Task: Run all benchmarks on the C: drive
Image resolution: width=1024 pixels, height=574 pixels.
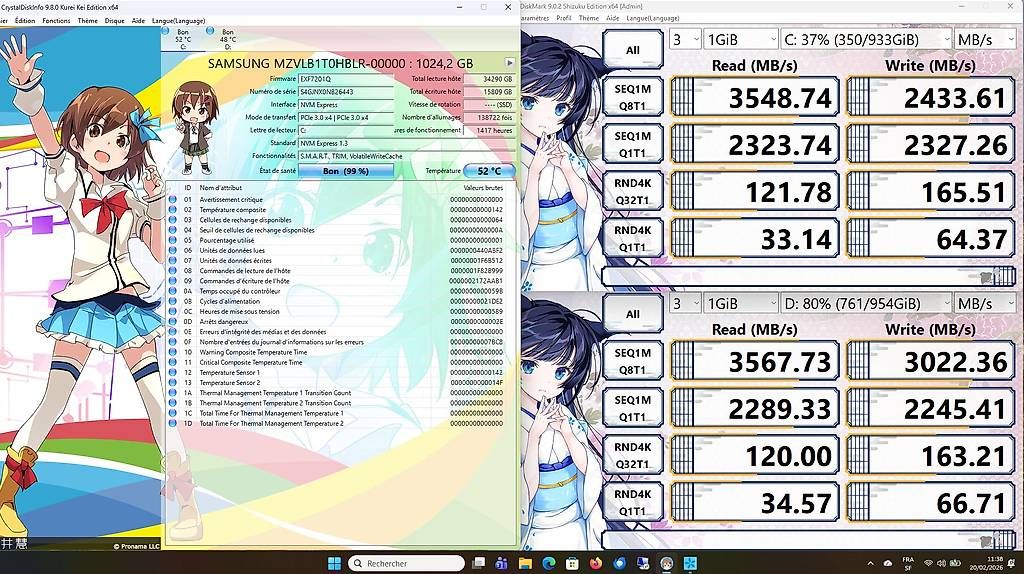Action: (x=632, y=50)
